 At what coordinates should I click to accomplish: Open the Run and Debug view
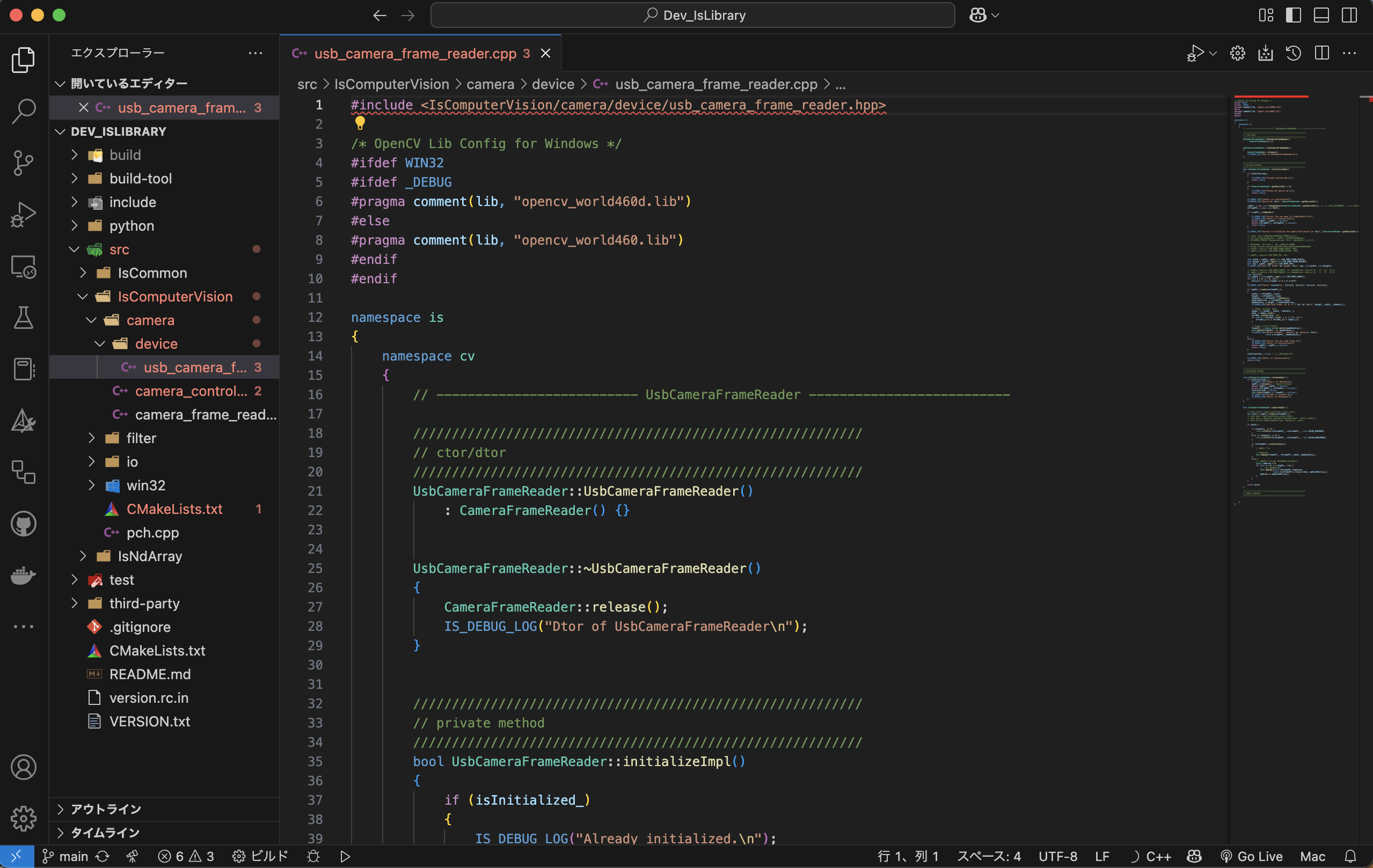pos(24,215)
